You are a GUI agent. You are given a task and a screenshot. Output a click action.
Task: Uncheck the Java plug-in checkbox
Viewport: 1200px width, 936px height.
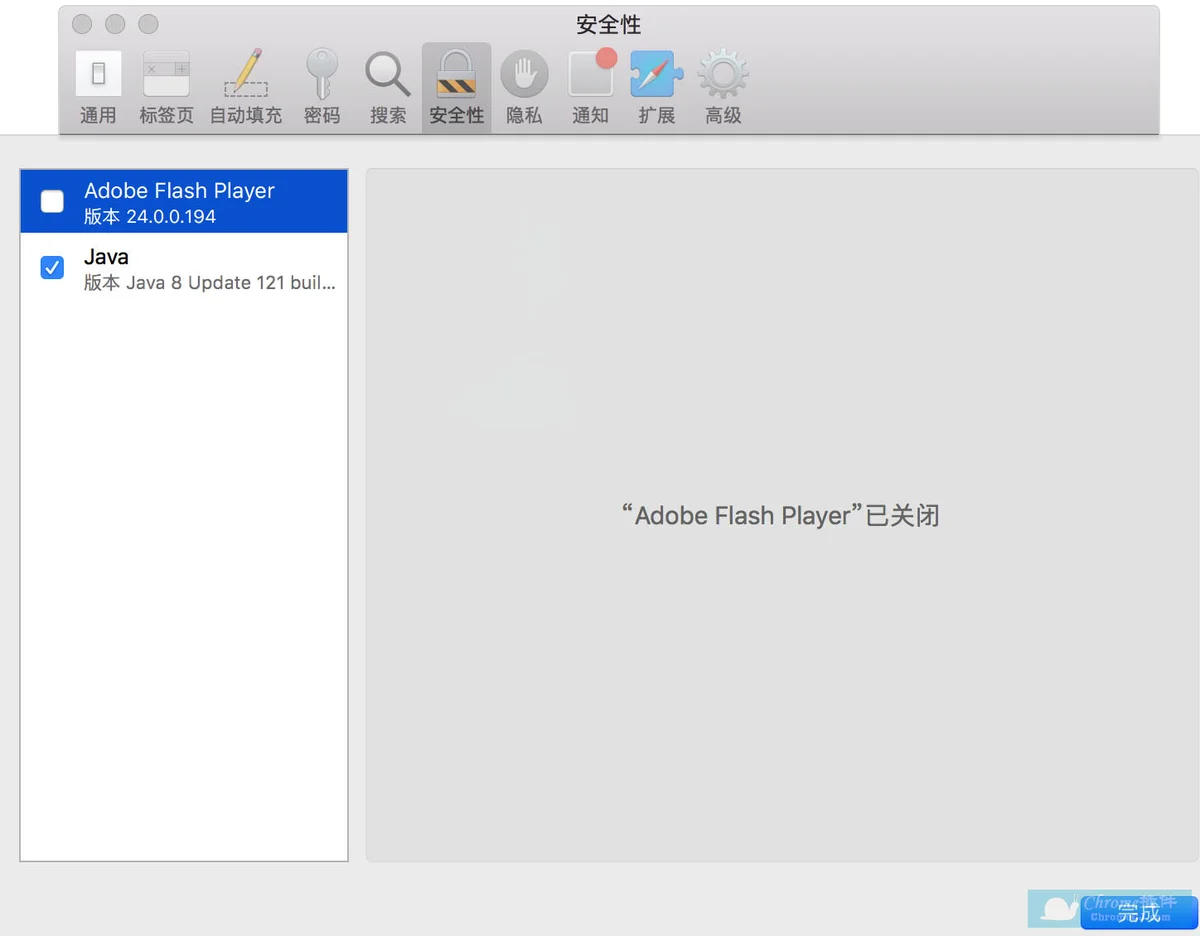pyautogui.click(x=52, y=268)
